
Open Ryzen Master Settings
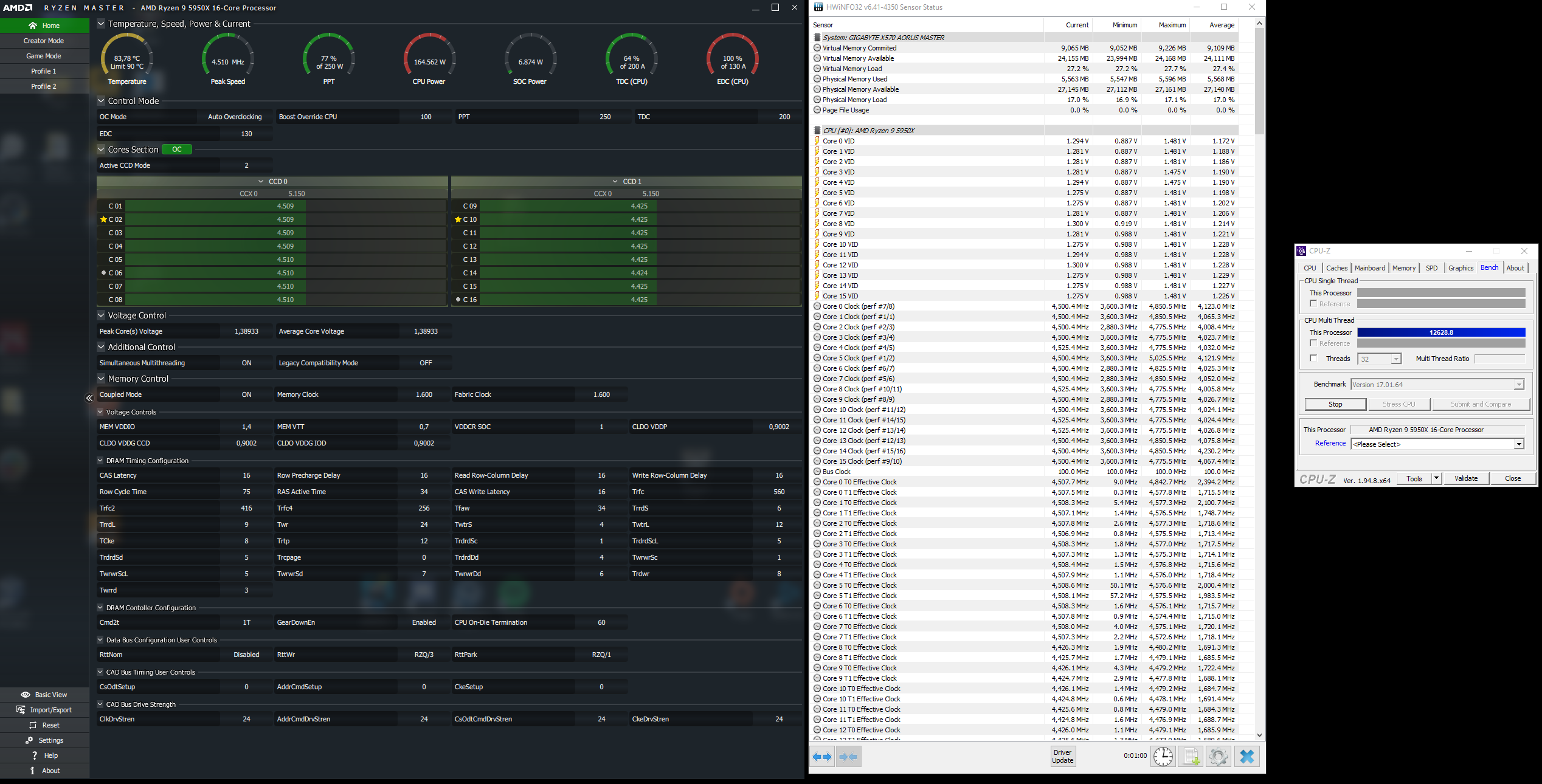[x=44, y=740]
